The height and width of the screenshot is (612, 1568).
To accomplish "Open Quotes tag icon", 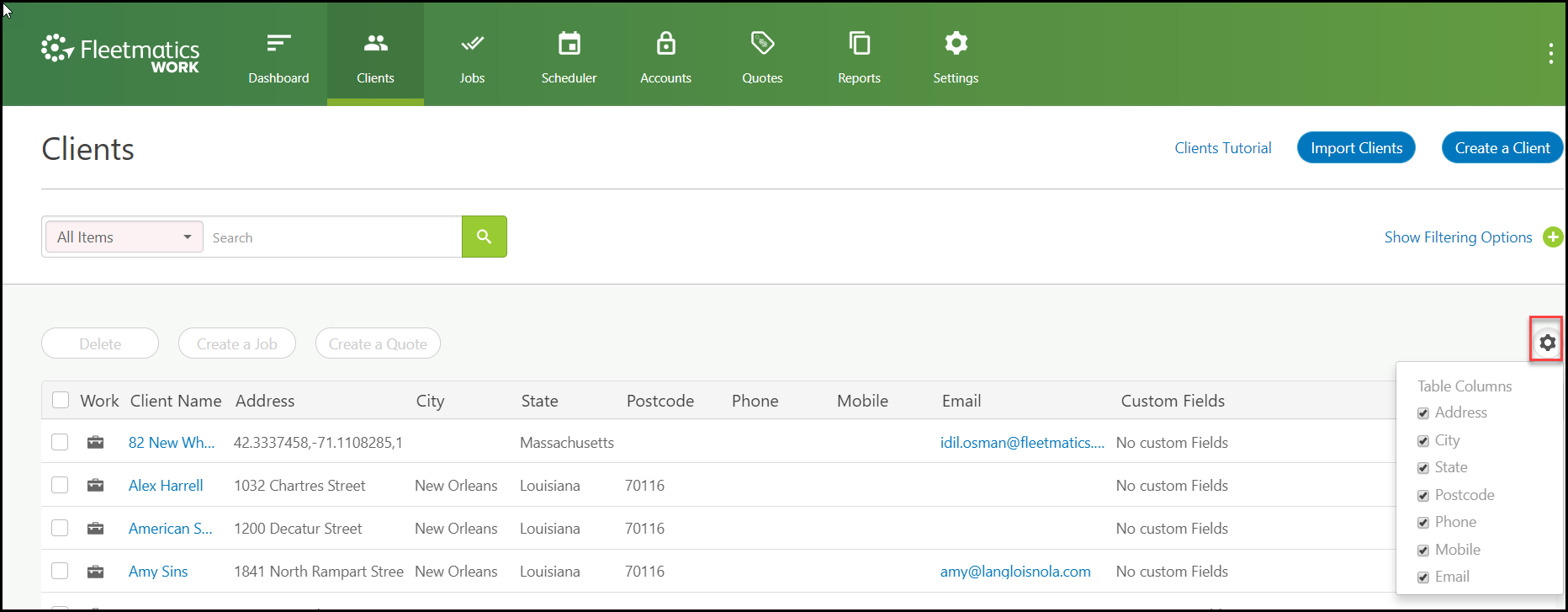I will 762,43.
